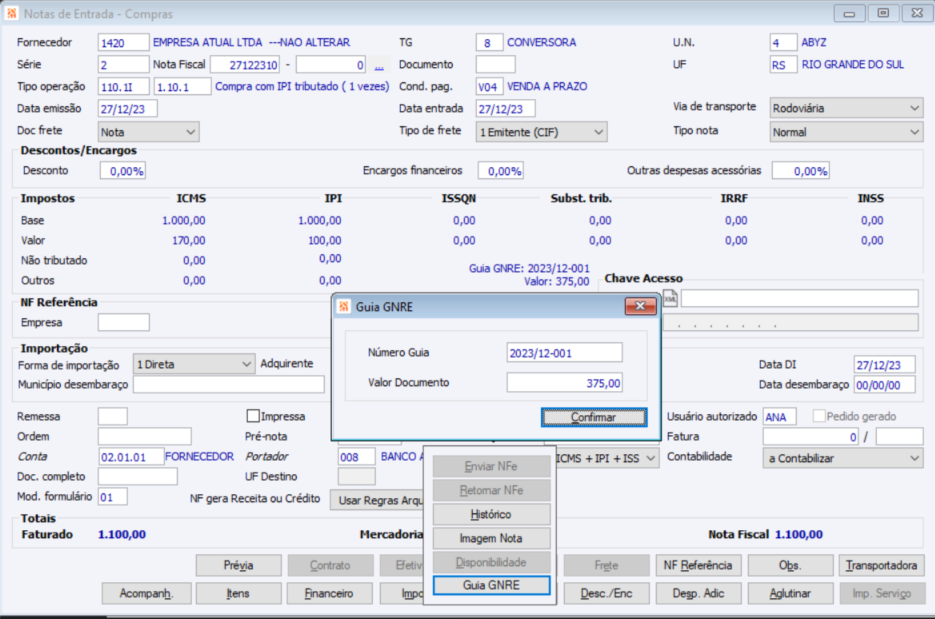Toggle the Pedido gerado checkbox

pos(819,416)
